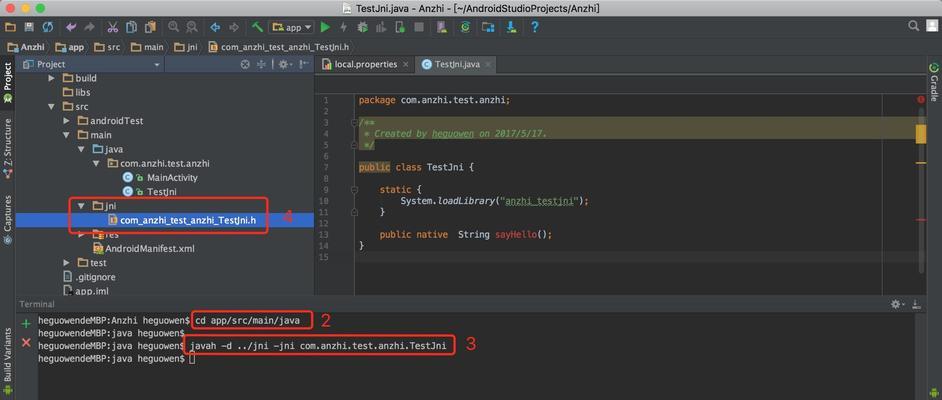The width and height of the screenshot is (942, 400).
Task: Collapse the jni folder
Action: coord(81,206)
